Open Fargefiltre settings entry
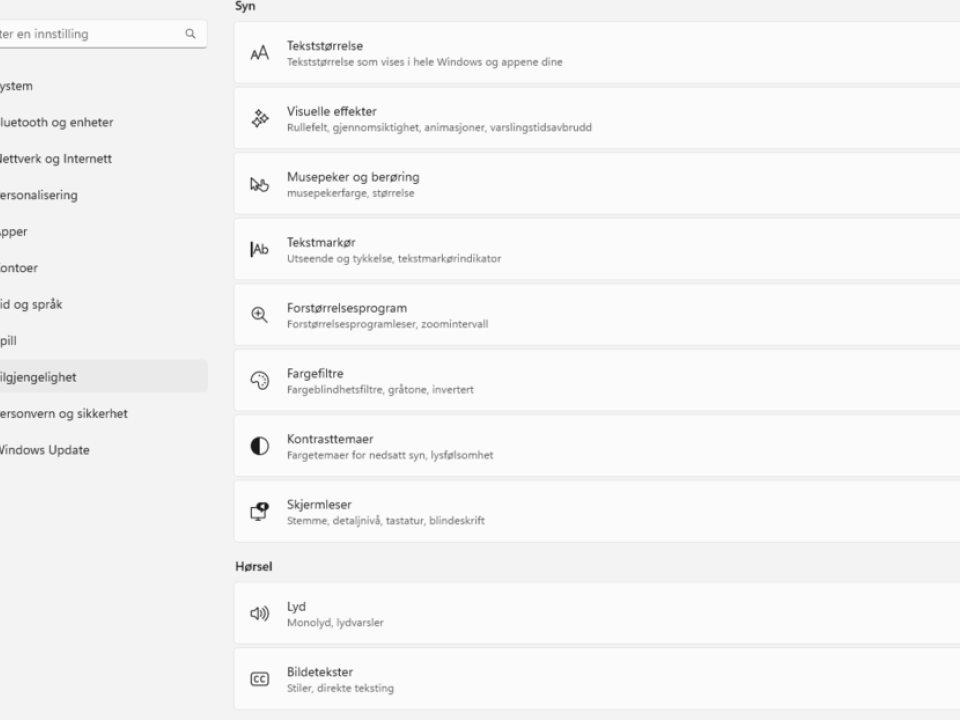 click(x=597, y=380)
